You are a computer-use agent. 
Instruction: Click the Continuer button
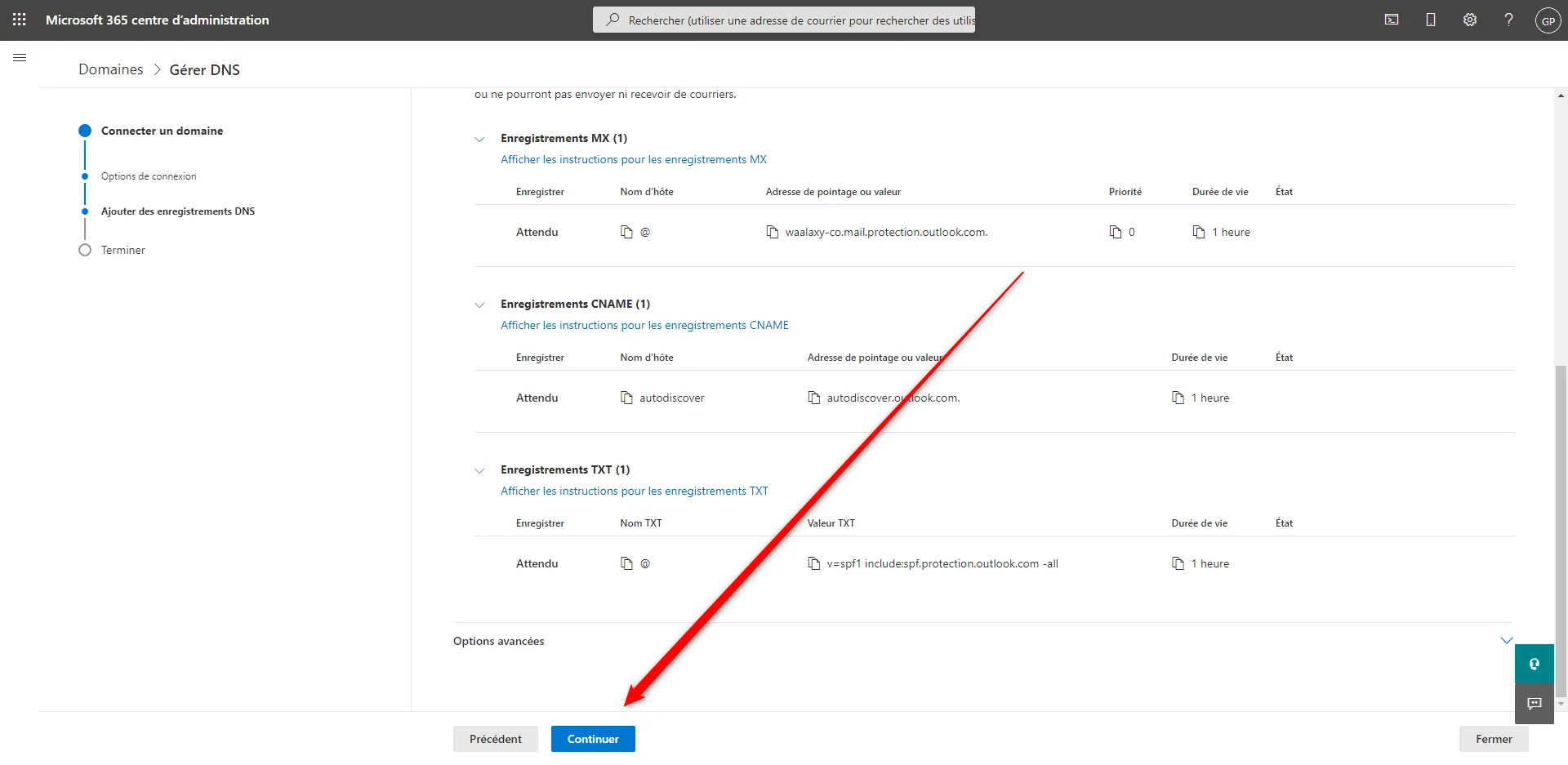593,739
